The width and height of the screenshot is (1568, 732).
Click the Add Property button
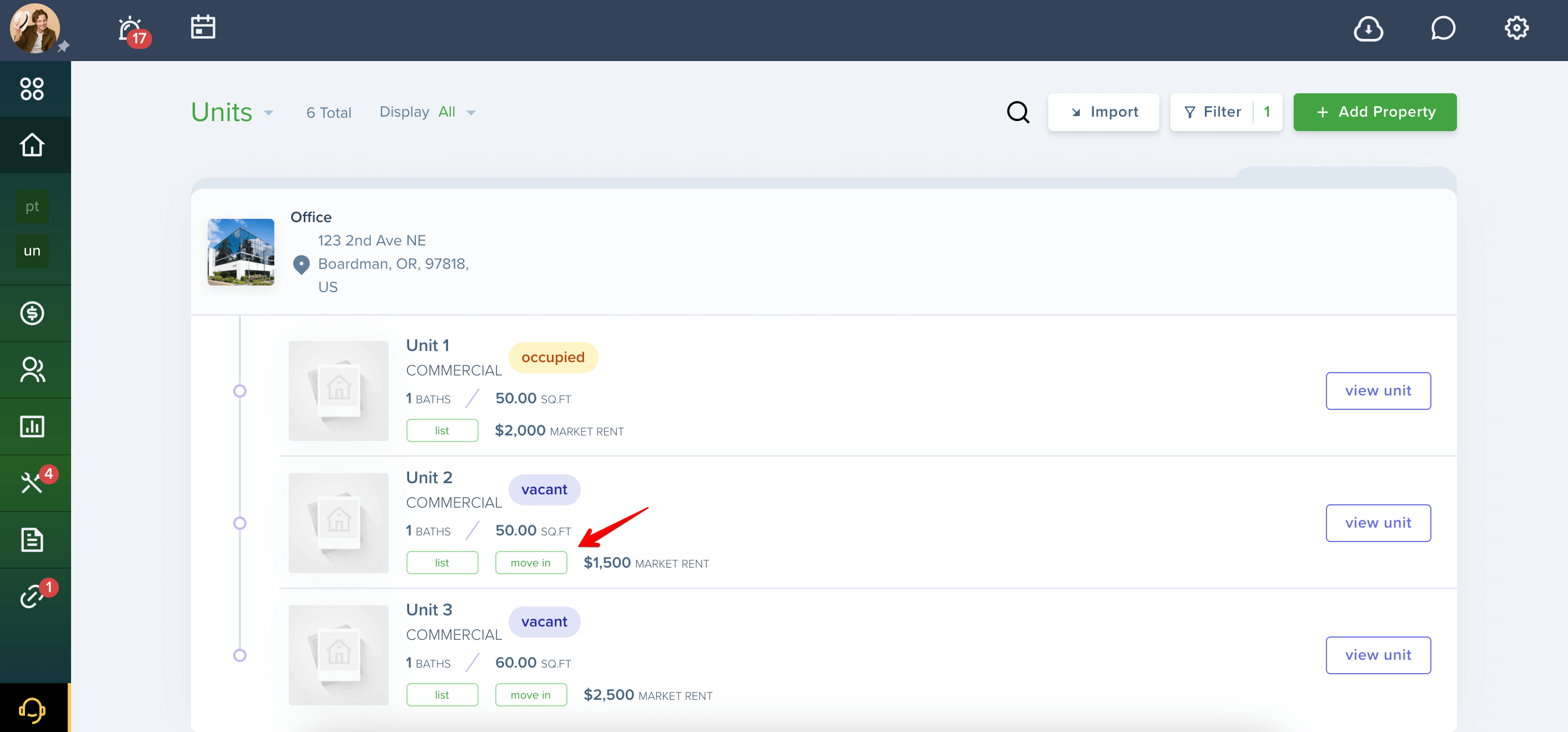tap(1374, 112)
